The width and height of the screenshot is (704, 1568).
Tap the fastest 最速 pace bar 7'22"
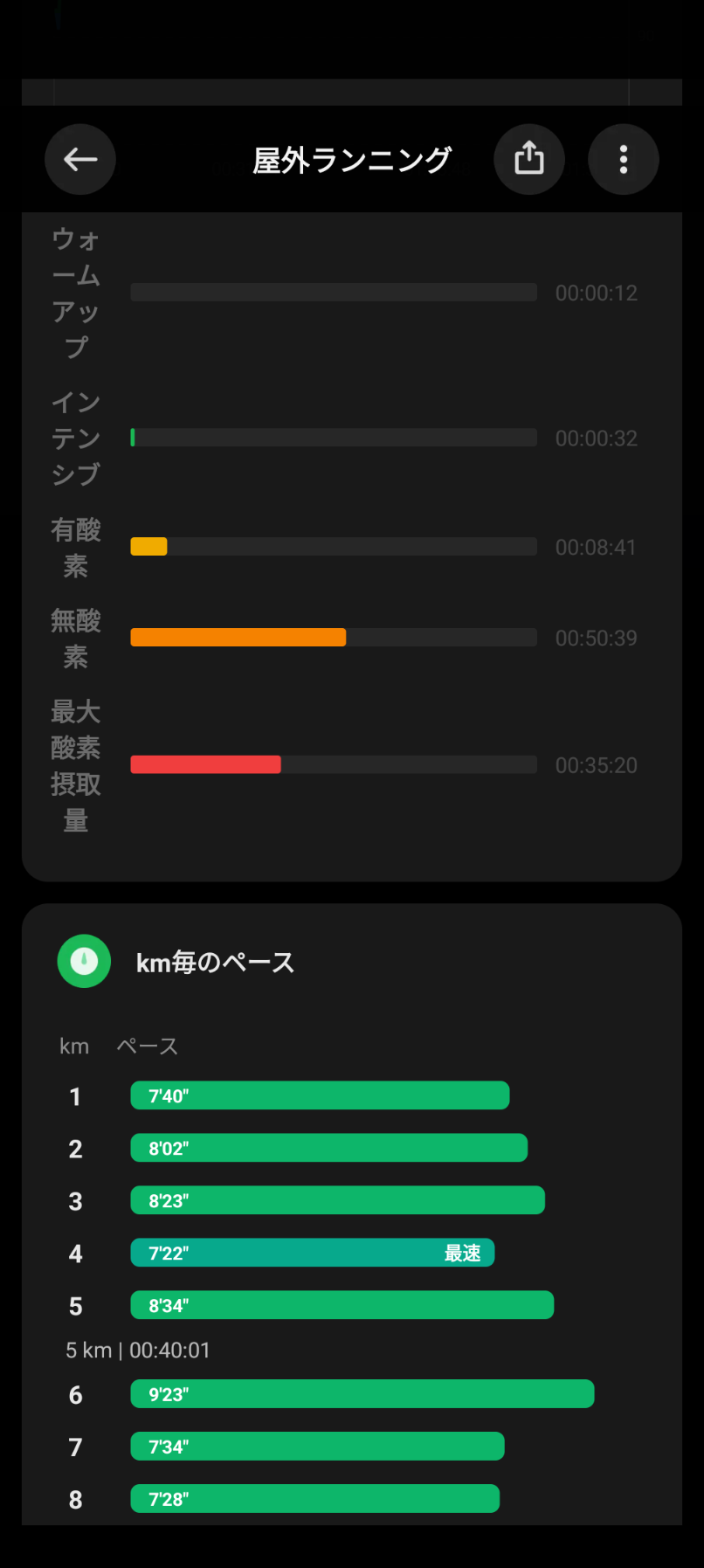point(312,1253)
